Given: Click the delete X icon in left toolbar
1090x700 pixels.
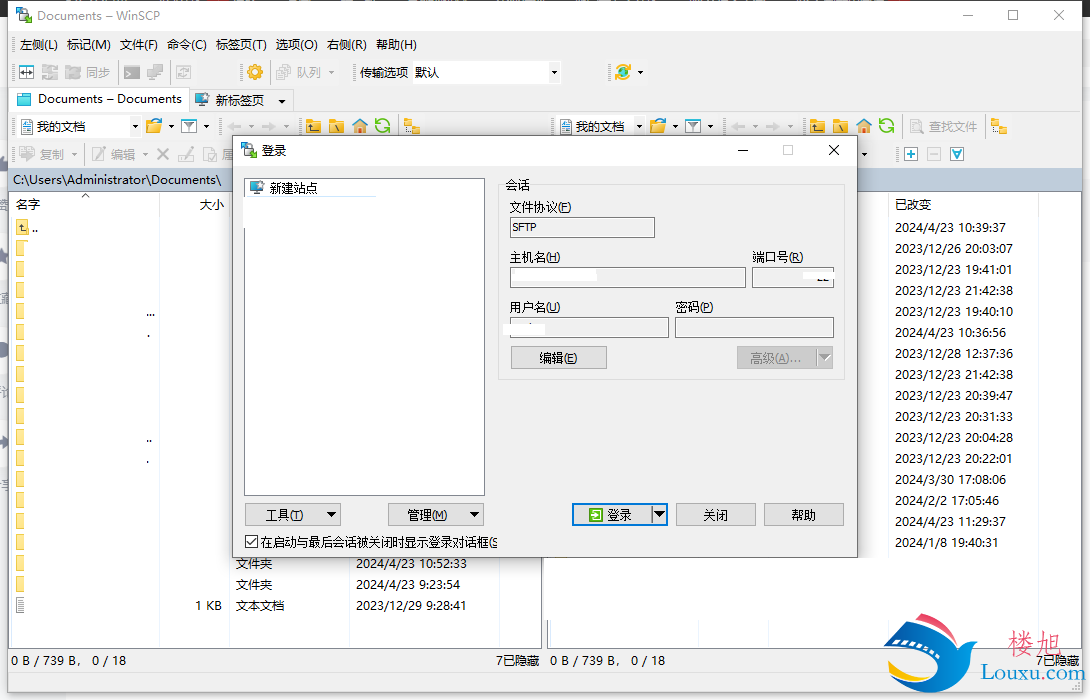Looking at the screenshot, I should click(163, 154).
